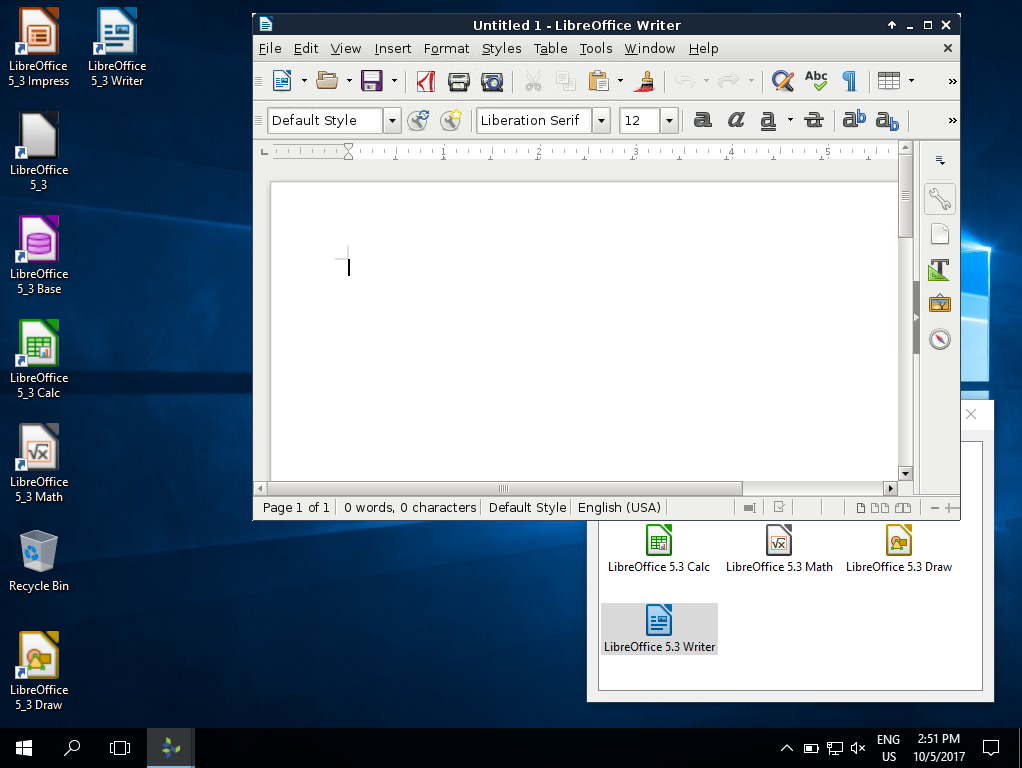Screen dimensions: 1022x768
Task: Open the Liberation Serif font name dropdown
Action: [x=601, y=120]
